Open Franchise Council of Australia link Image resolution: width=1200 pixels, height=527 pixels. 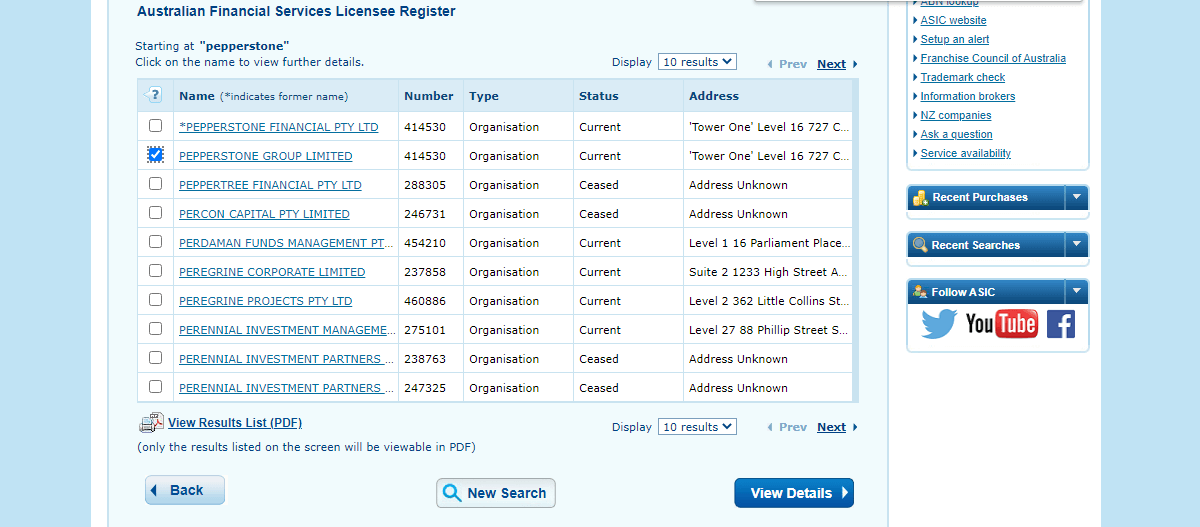[x=993, y=58]
